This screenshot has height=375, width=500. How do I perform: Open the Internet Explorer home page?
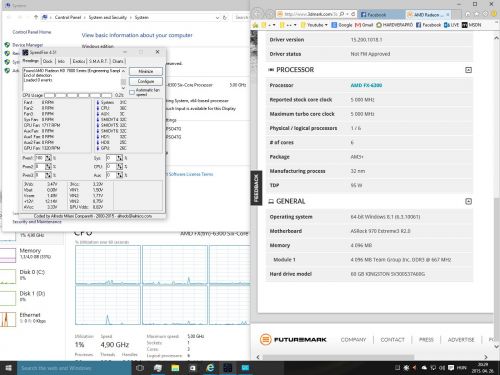click(468, 14)
